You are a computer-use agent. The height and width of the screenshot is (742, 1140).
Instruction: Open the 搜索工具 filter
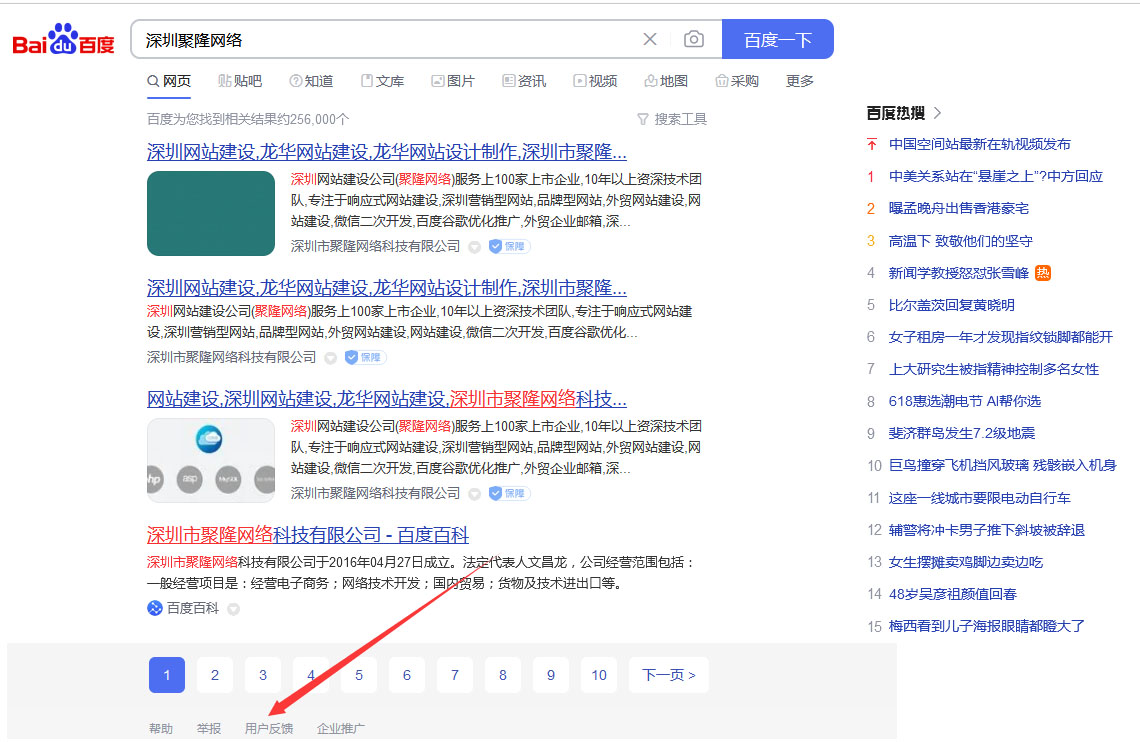point(672,119)
